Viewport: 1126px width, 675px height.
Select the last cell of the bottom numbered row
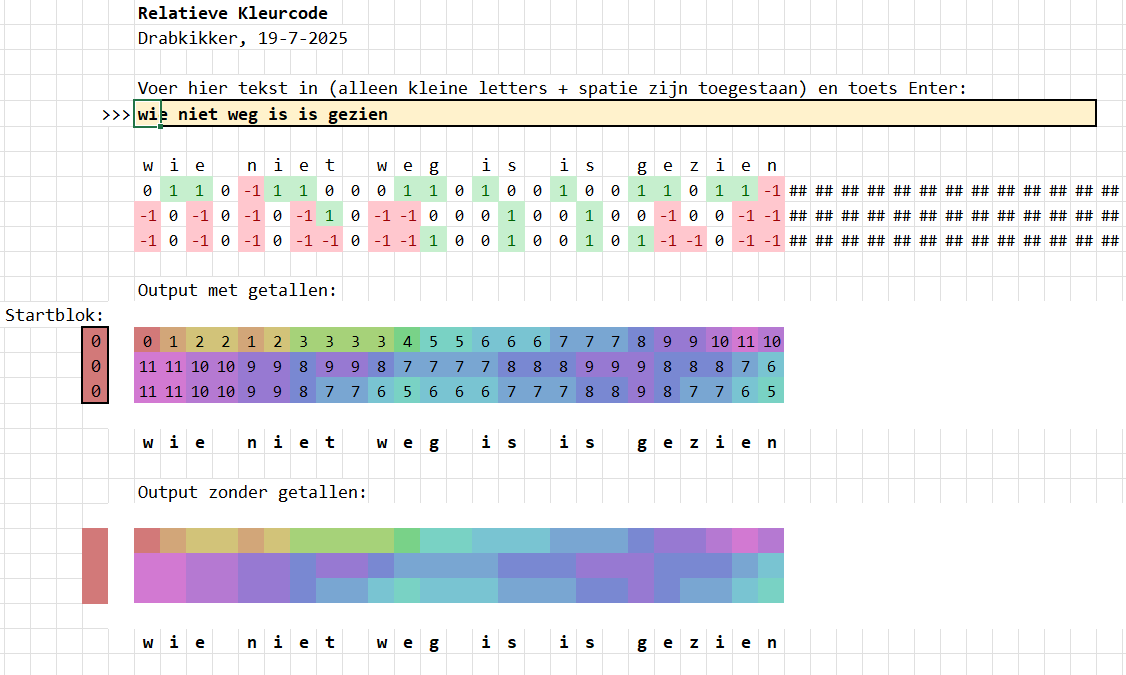(x=771, y=392)
